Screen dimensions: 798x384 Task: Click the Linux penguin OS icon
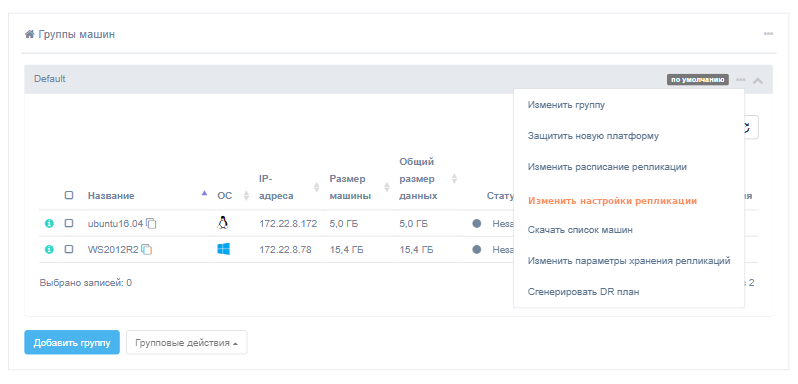point(223,223)
